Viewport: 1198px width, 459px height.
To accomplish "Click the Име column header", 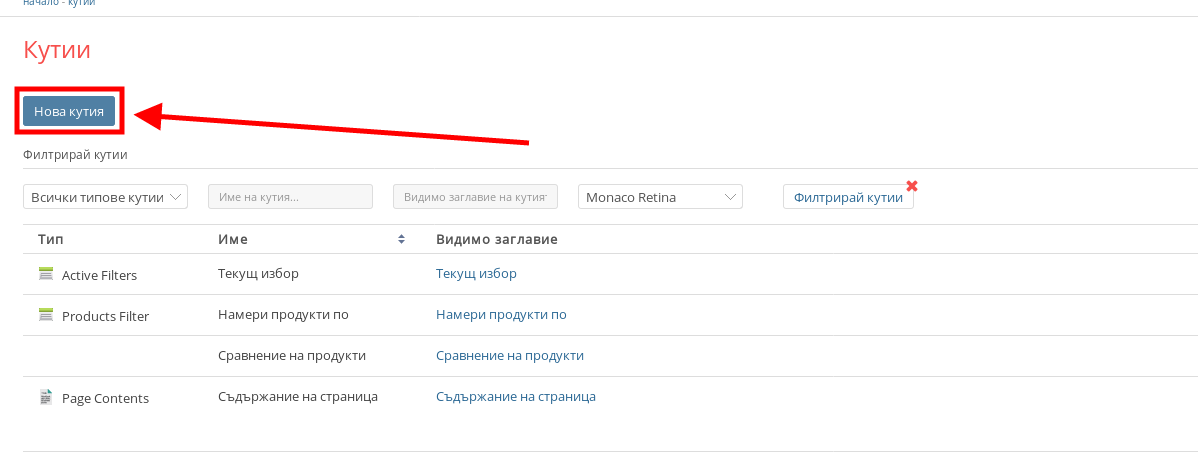I will 233,240.
